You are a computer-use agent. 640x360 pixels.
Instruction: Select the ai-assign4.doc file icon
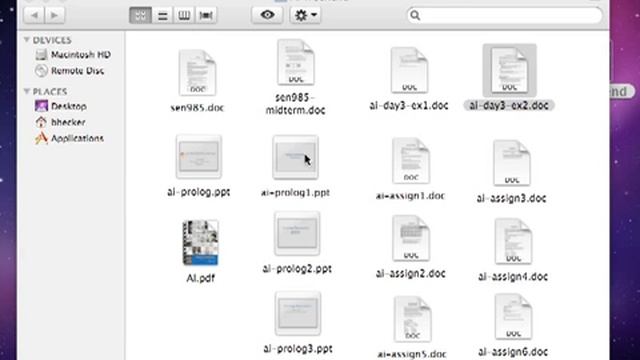coord(513,241)
